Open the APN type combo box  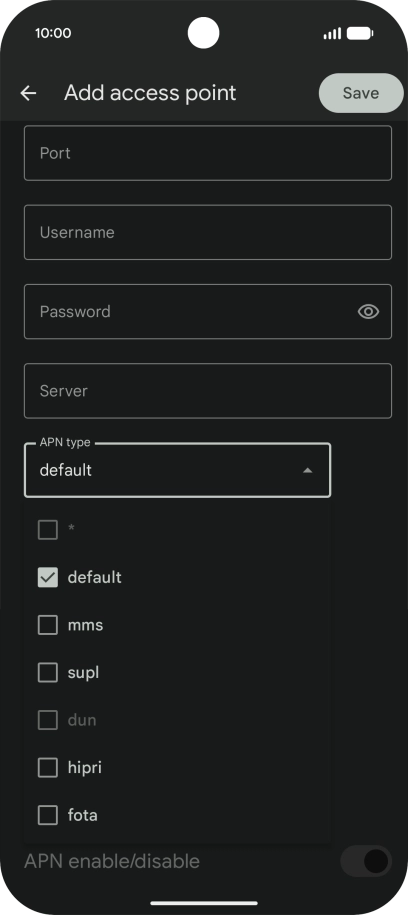(177, 470)
